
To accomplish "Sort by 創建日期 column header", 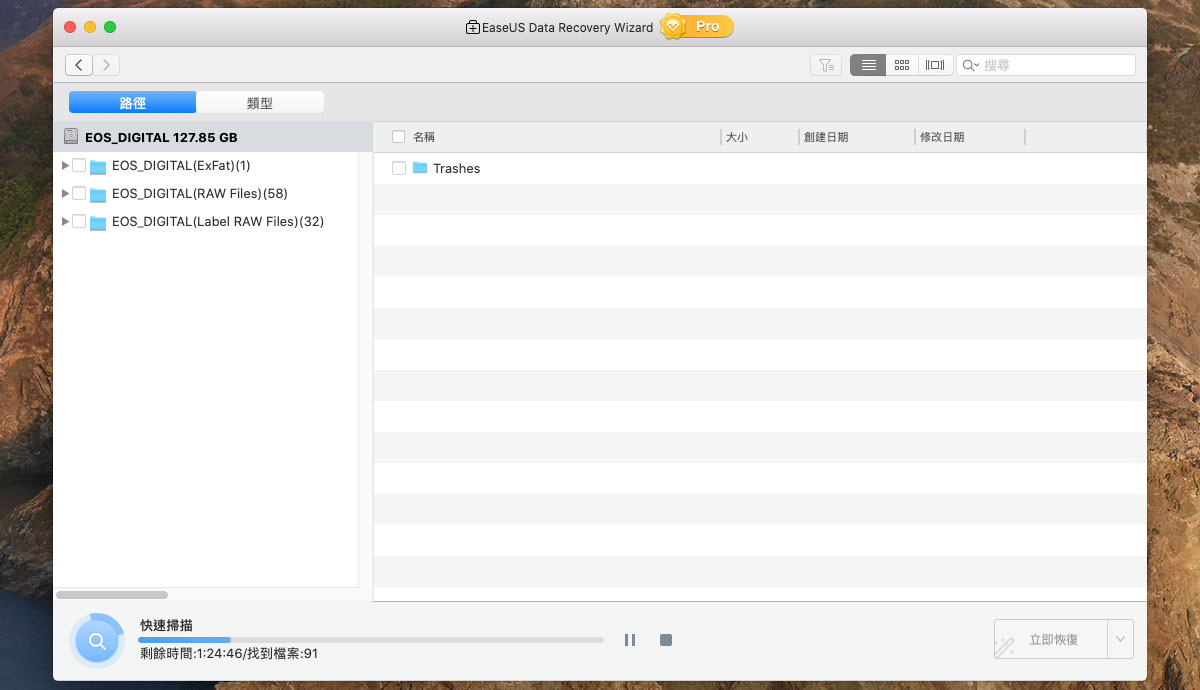I will [x=826, y=137].
